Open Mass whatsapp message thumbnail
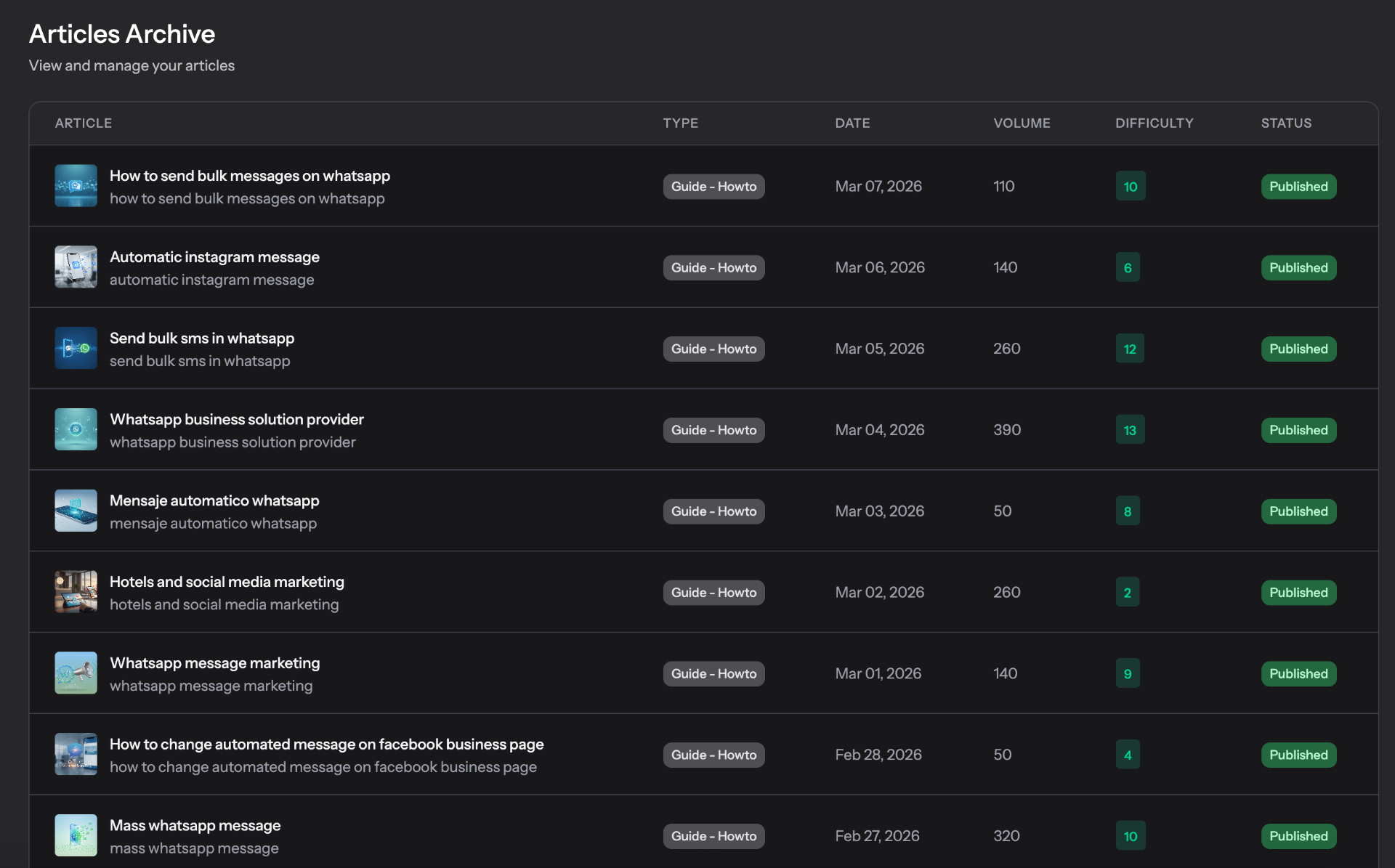1395x868 pixels. [76, 836]
